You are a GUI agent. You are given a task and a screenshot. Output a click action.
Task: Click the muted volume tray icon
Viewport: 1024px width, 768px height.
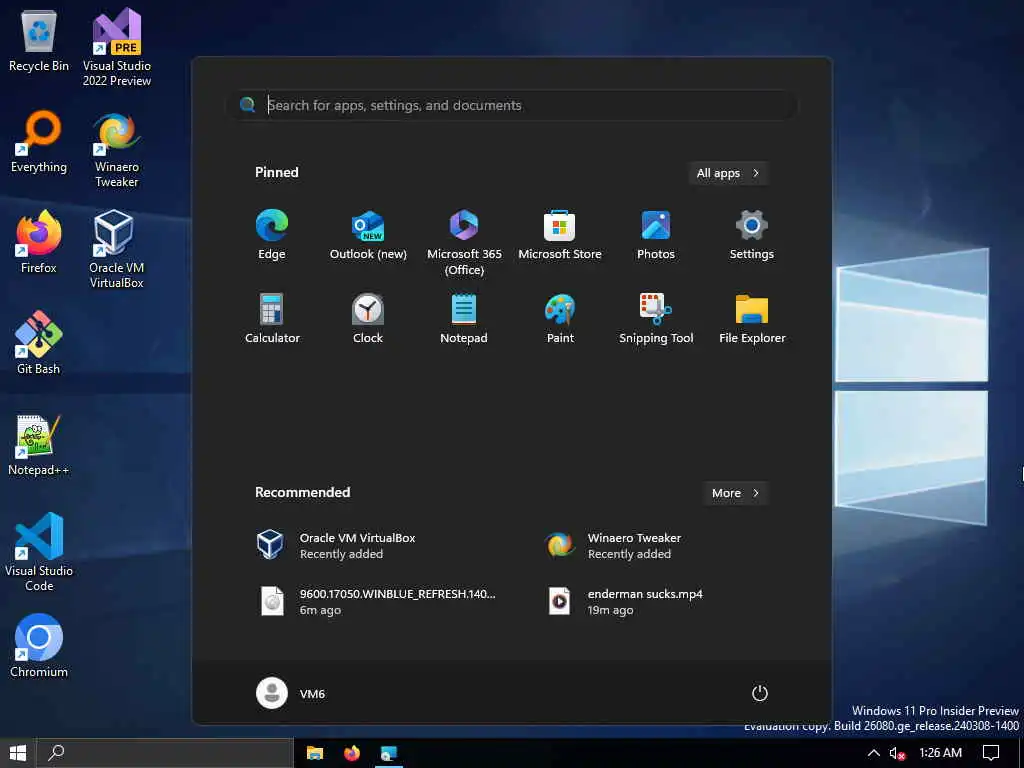(x=897, y=754)
